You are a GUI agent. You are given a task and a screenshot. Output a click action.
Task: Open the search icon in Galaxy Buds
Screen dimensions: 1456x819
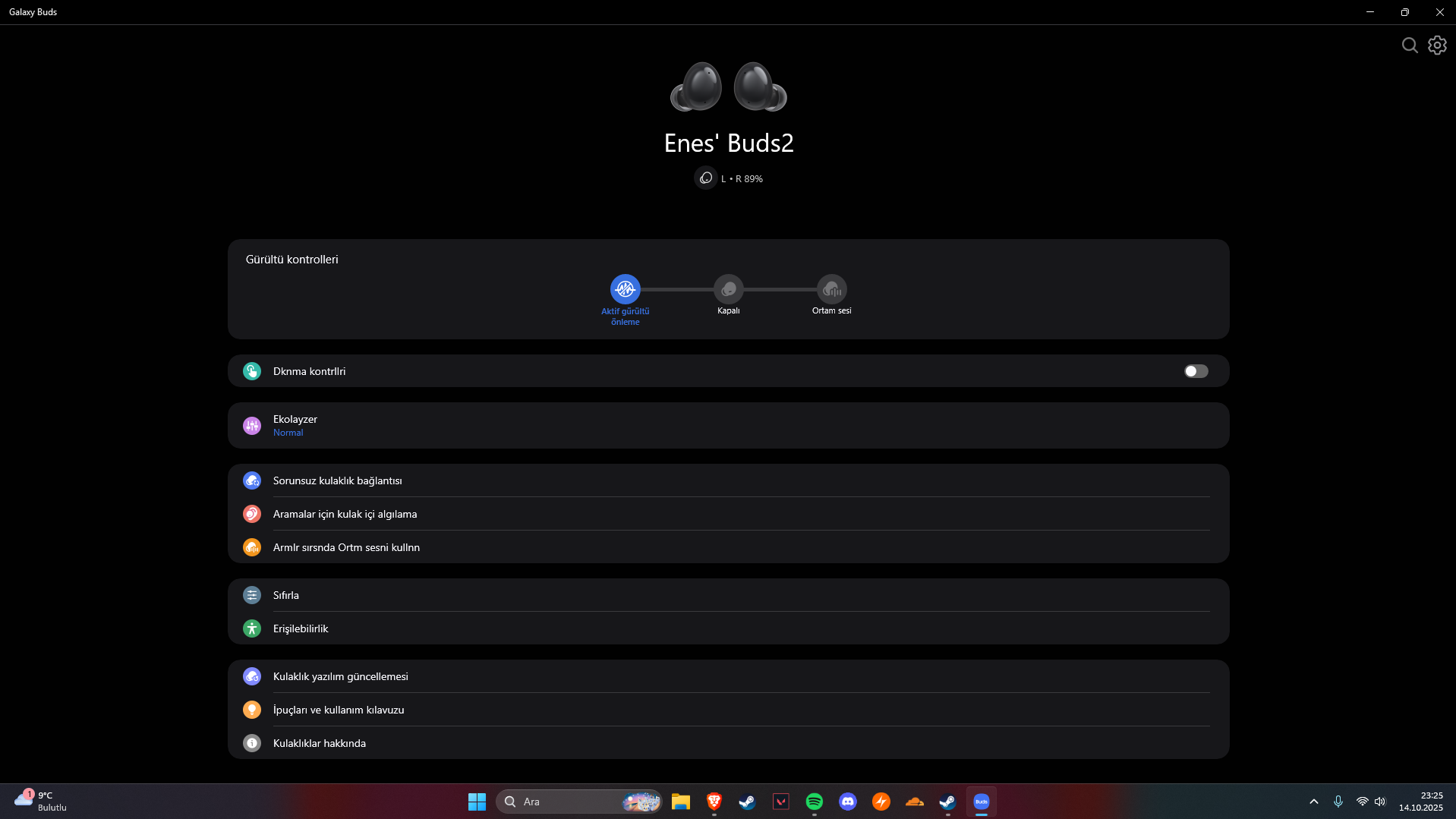[x=1410, y=46]
